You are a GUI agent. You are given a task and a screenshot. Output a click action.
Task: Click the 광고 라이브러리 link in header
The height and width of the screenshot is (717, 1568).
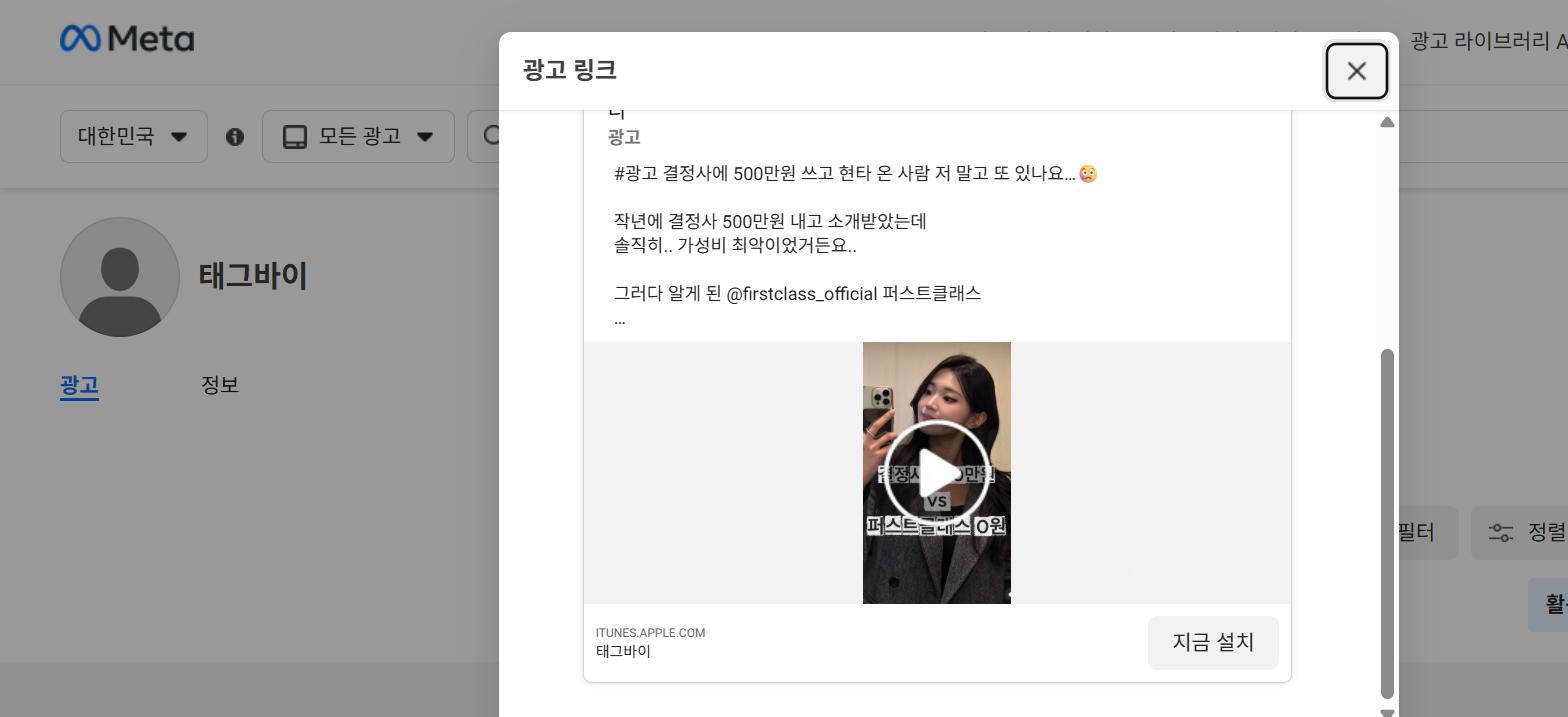[x=1489, y=41]
